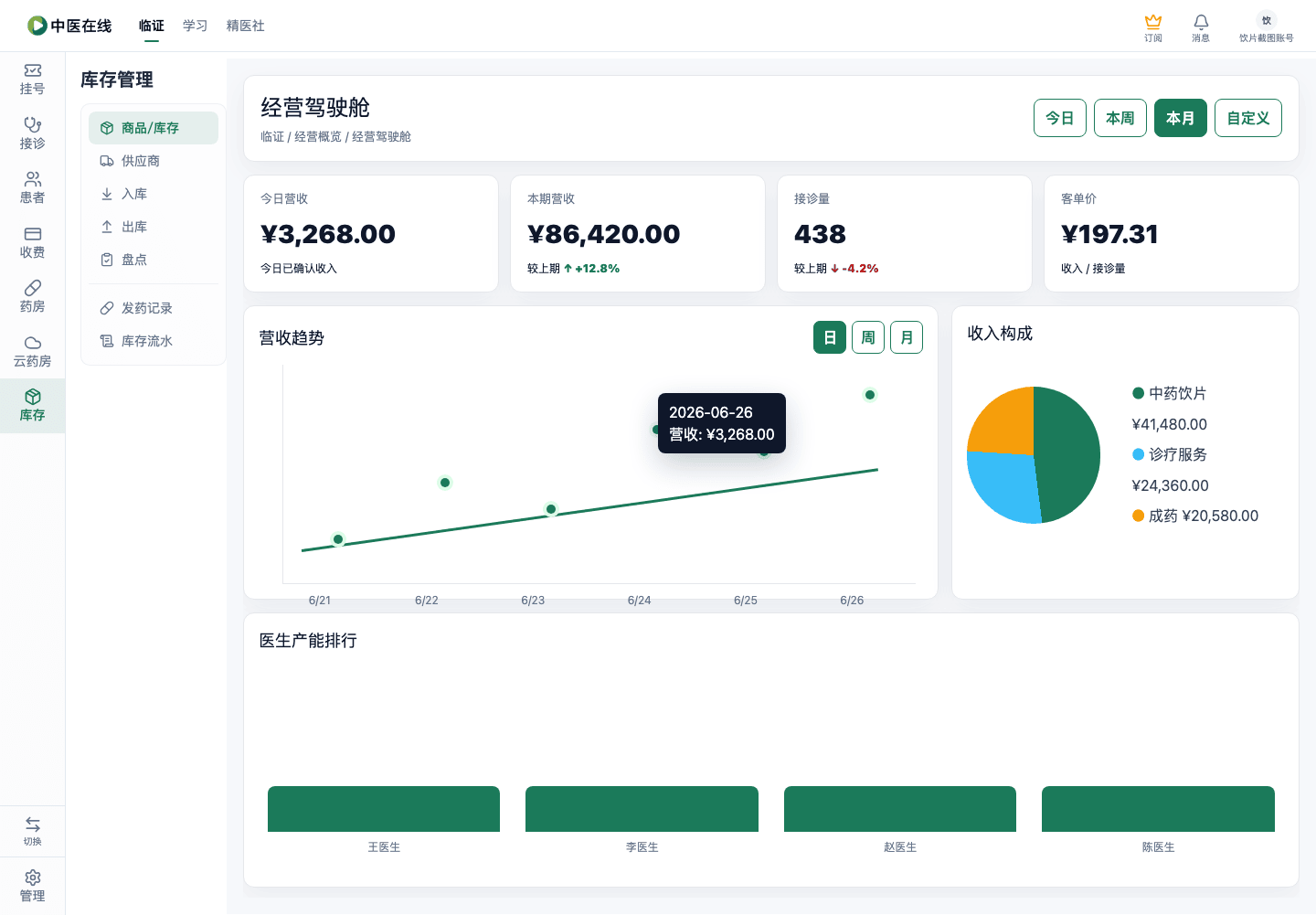This screenshot has height=915, width=1316.
Task: Click 王医生 bar in productivity chart
Action: pos(384,809)
